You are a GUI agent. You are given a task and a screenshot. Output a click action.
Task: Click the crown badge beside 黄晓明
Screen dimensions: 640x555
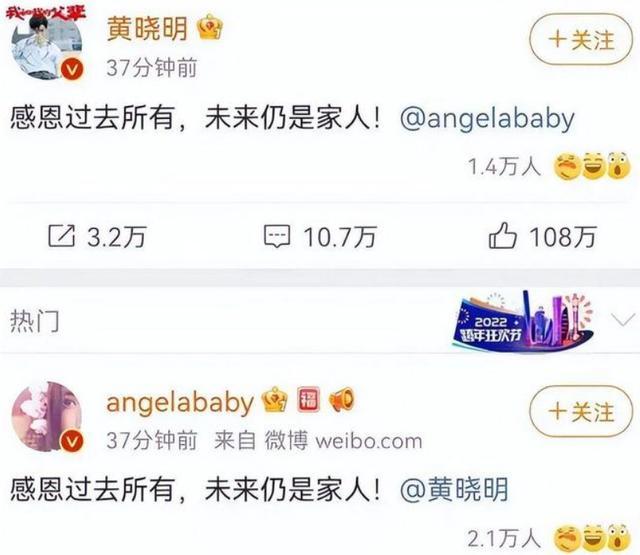[210, 27]
